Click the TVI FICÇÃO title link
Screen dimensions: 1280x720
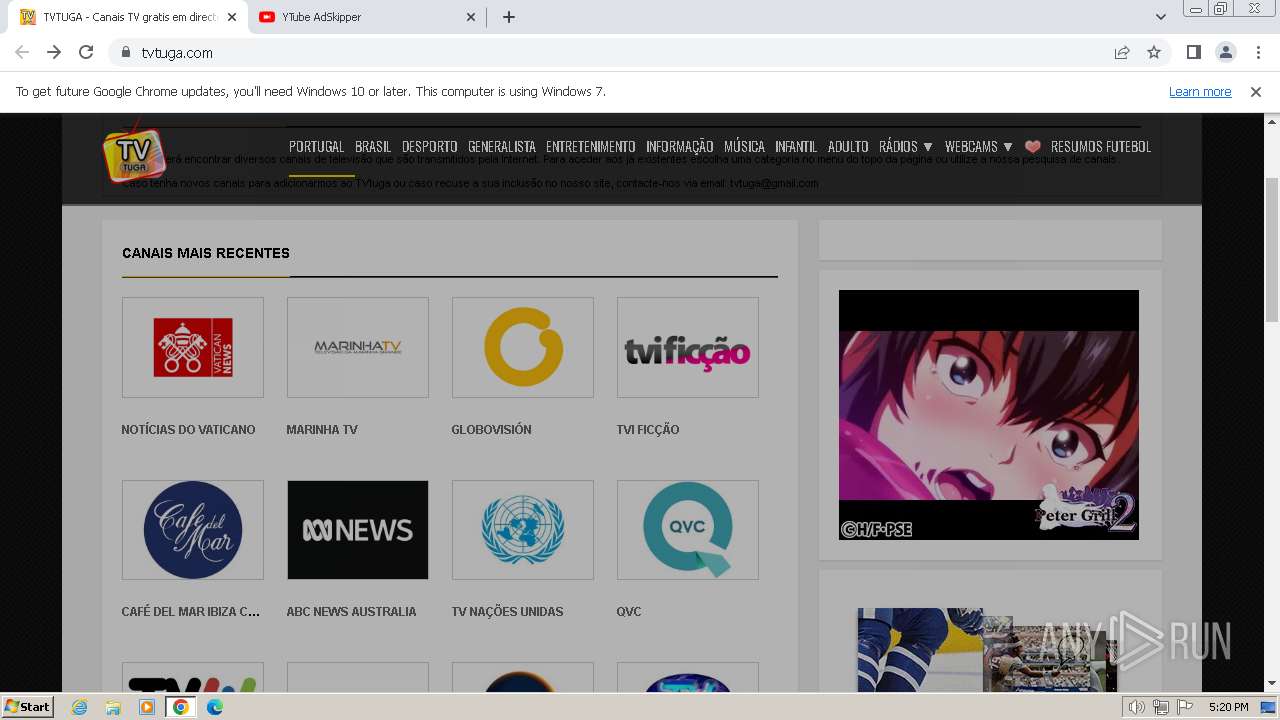click(648, 430)
